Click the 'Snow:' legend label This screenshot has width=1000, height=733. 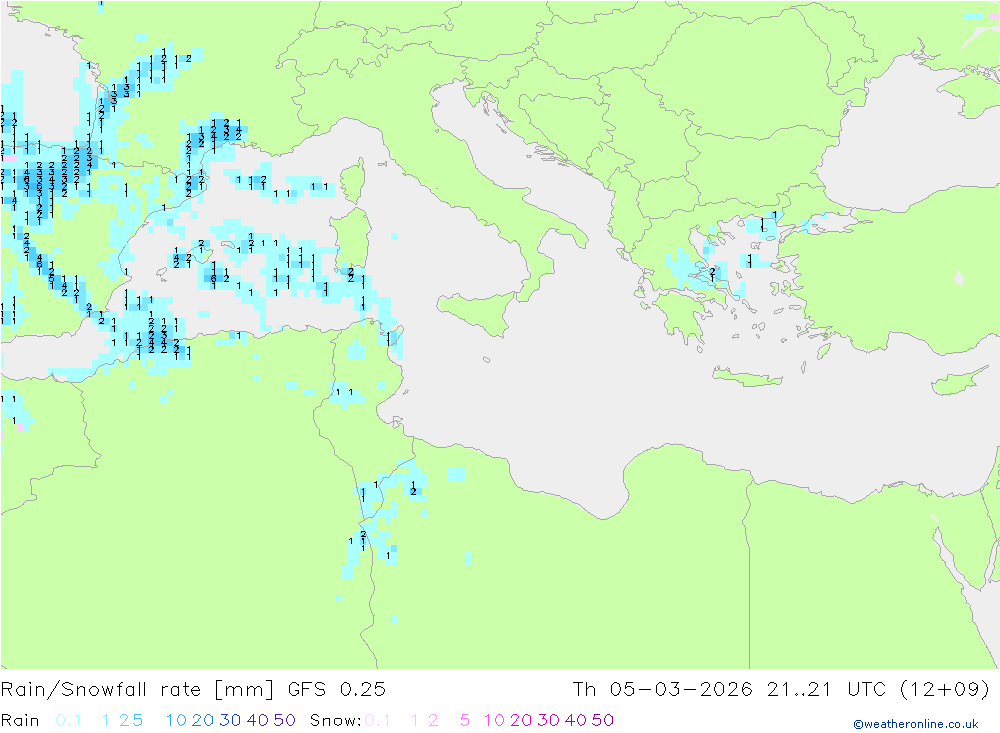pos(335,720)
